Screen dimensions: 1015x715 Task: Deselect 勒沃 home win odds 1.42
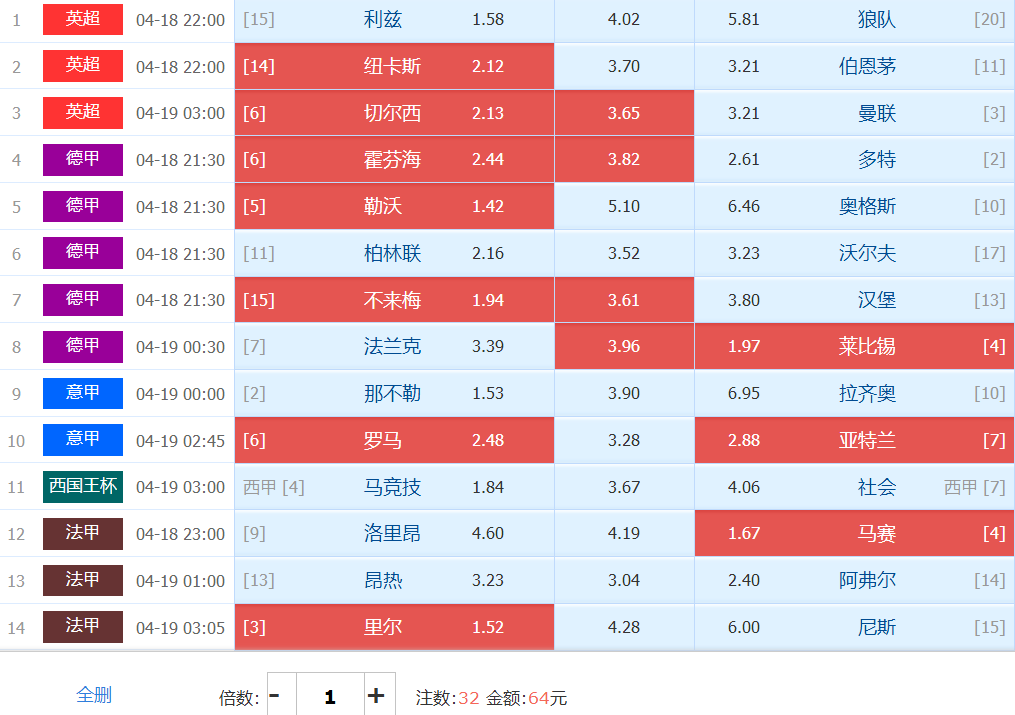click(x=394, y=207)
